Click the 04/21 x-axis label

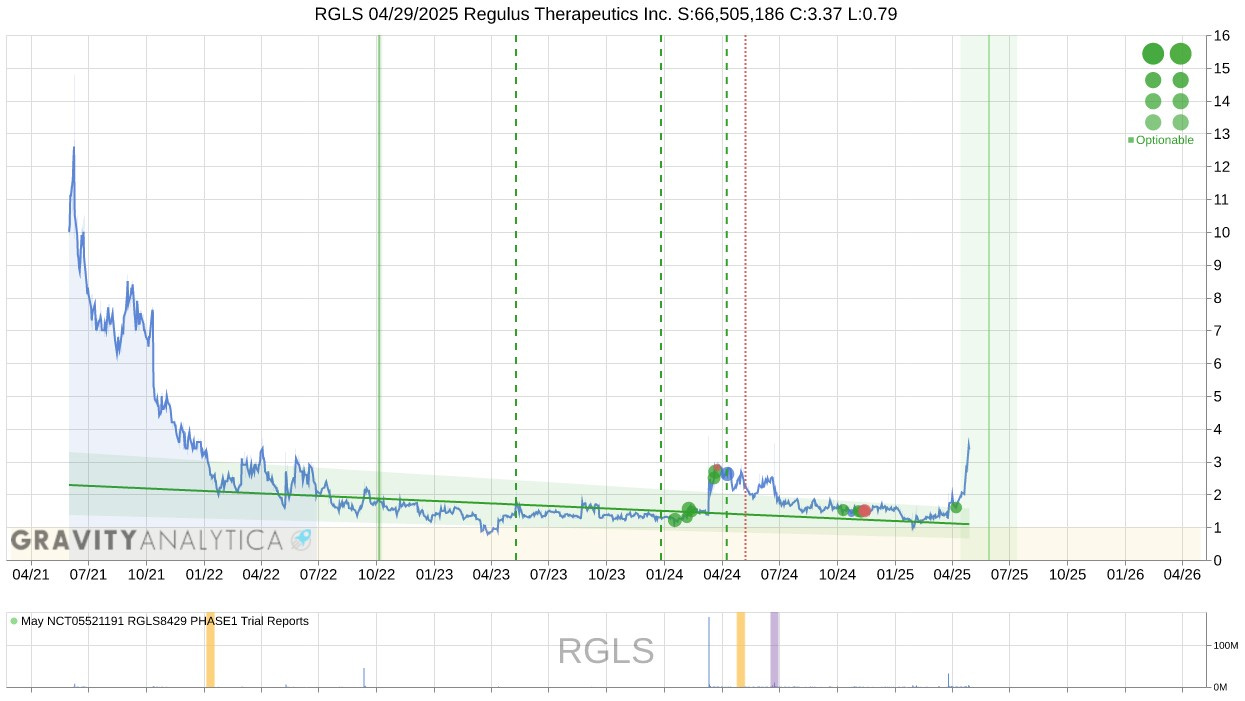pos(31,575)
